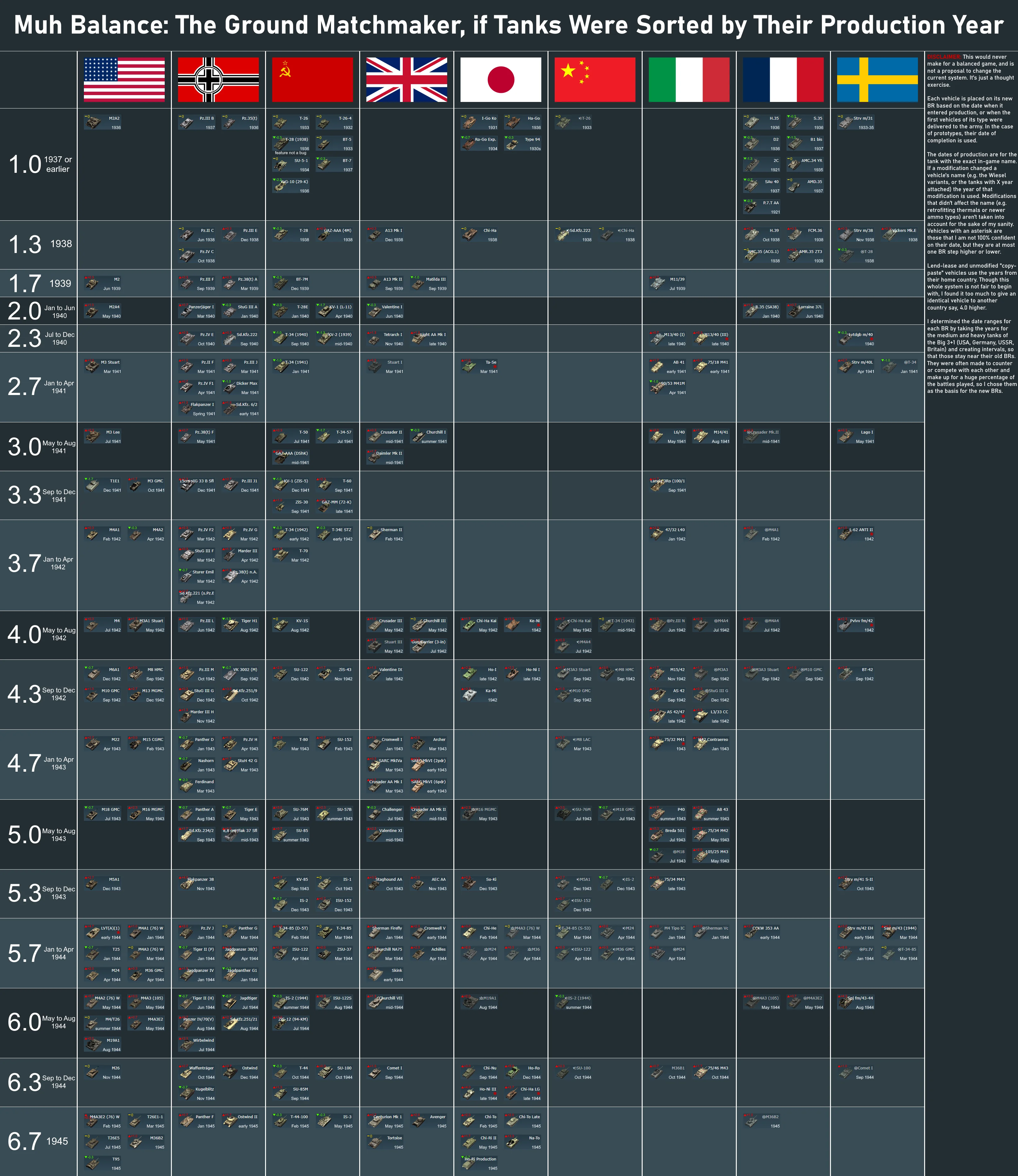Click the United States flag
1018x1176 pixels.
click(124, 80)
